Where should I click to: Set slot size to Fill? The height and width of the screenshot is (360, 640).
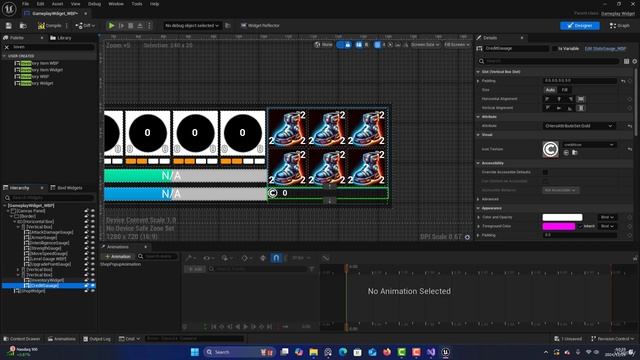point(564,90)
